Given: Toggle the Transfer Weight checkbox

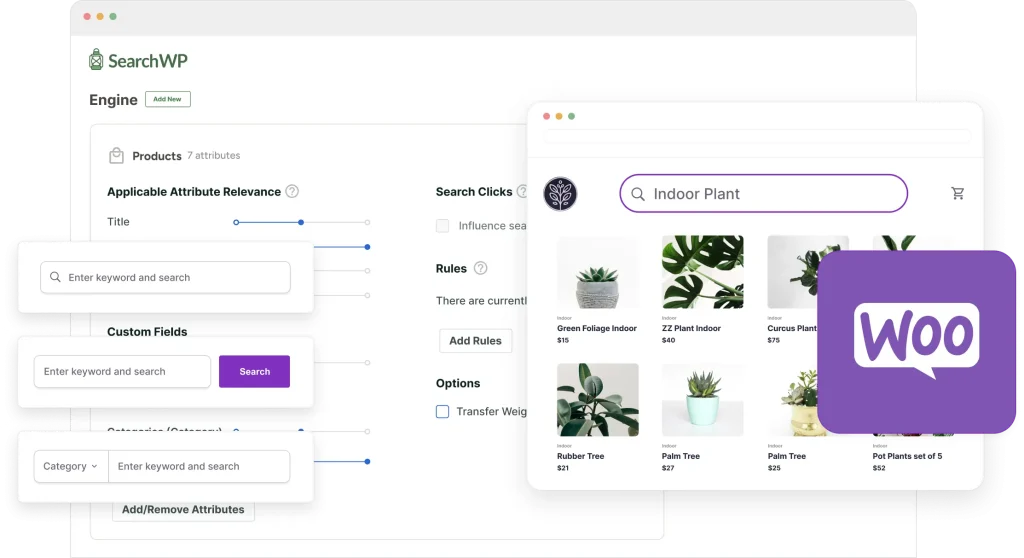Looking at the screenshot, I should 442,412.
